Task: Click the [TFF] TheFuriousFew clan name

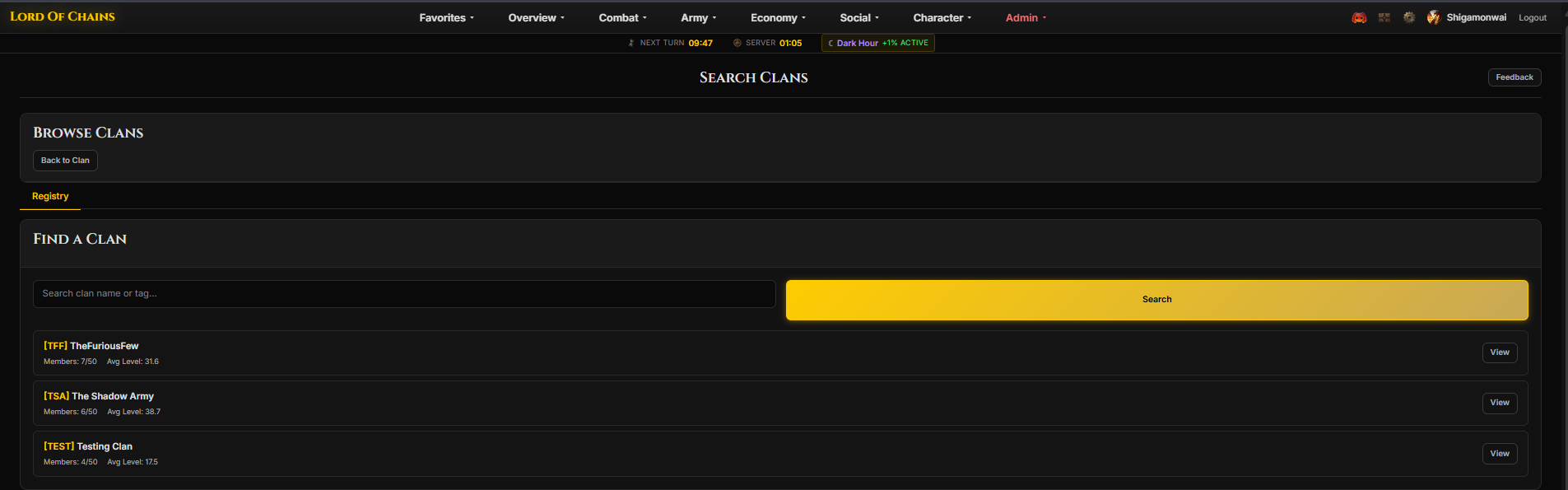Action: (x=91, y=346)
